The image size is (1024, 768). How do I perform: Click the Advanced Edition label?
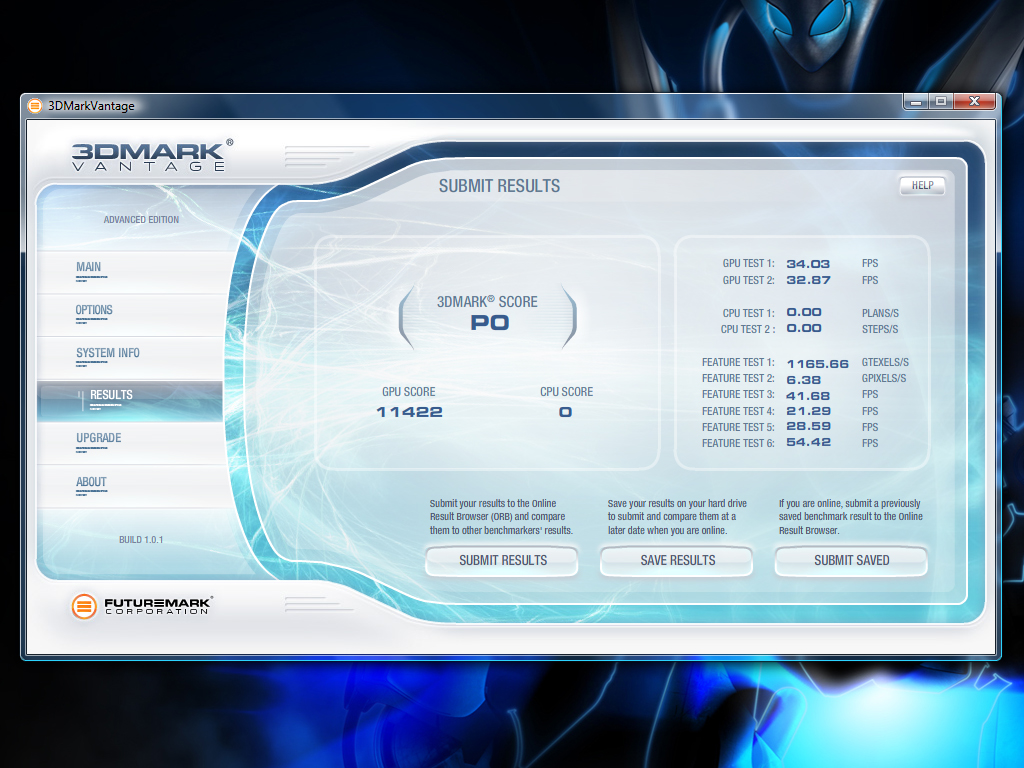(141, 220)
